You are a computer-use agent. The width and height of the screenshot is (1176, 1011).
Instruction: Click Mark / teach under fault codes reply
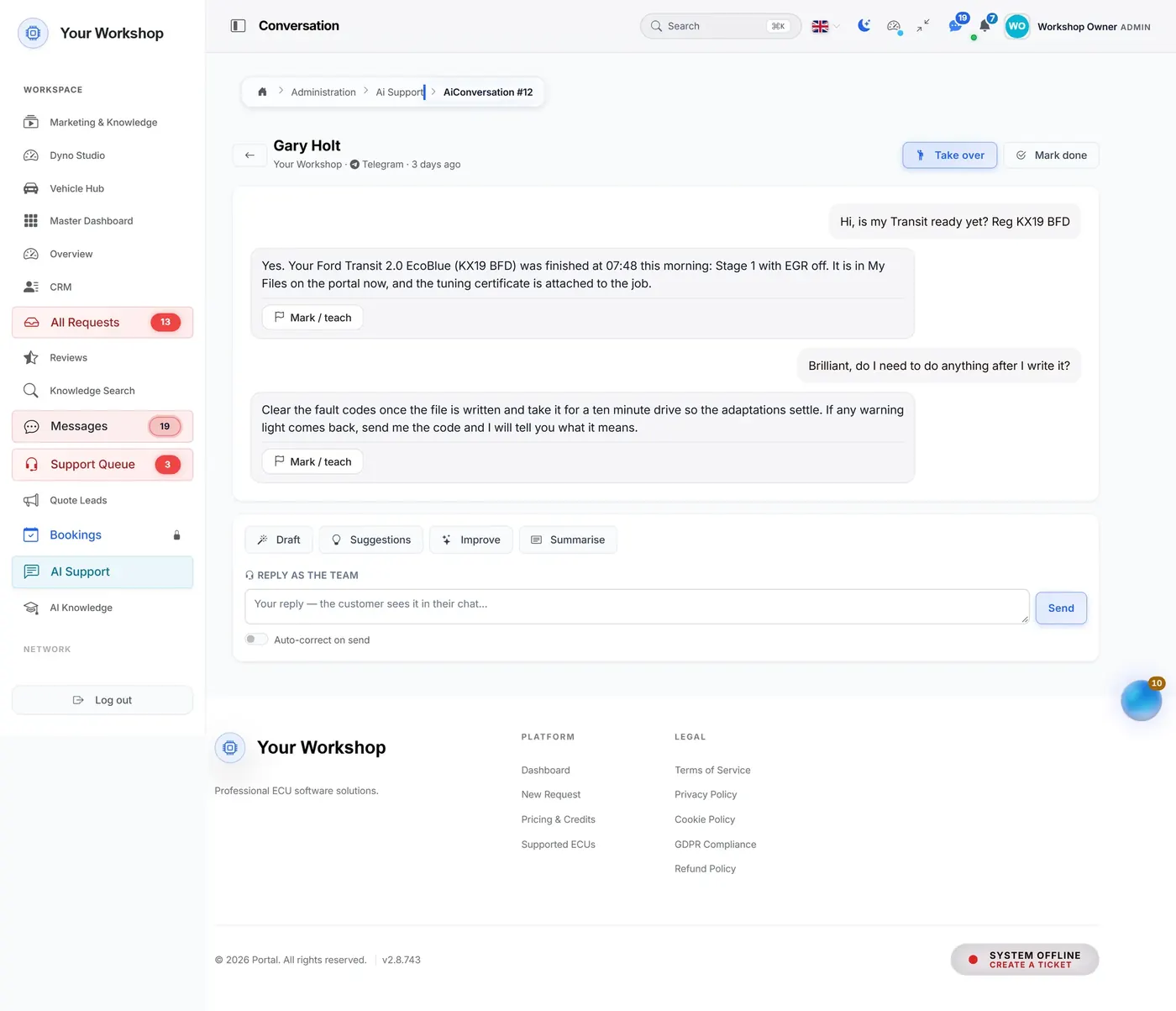pyautogui.click(x=312, y=461)
